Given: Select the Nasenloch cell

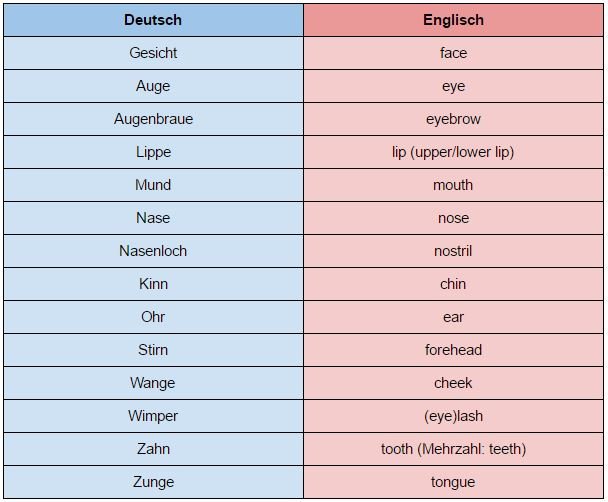Looking at the screenshot, I should pyautogui.click(x=154, y=251).
